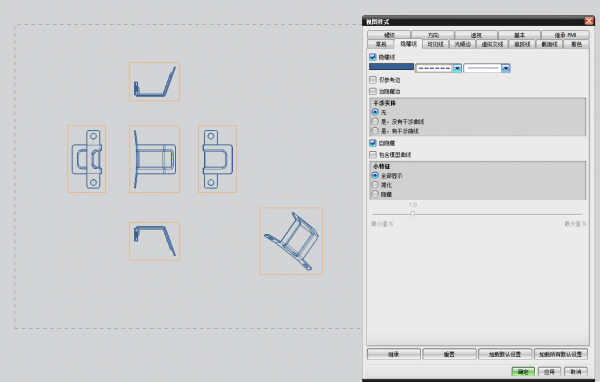This screenshot has height=382, width=600.
Task: Open the hidden line color swatch
Action: click(x=391, y=67)
